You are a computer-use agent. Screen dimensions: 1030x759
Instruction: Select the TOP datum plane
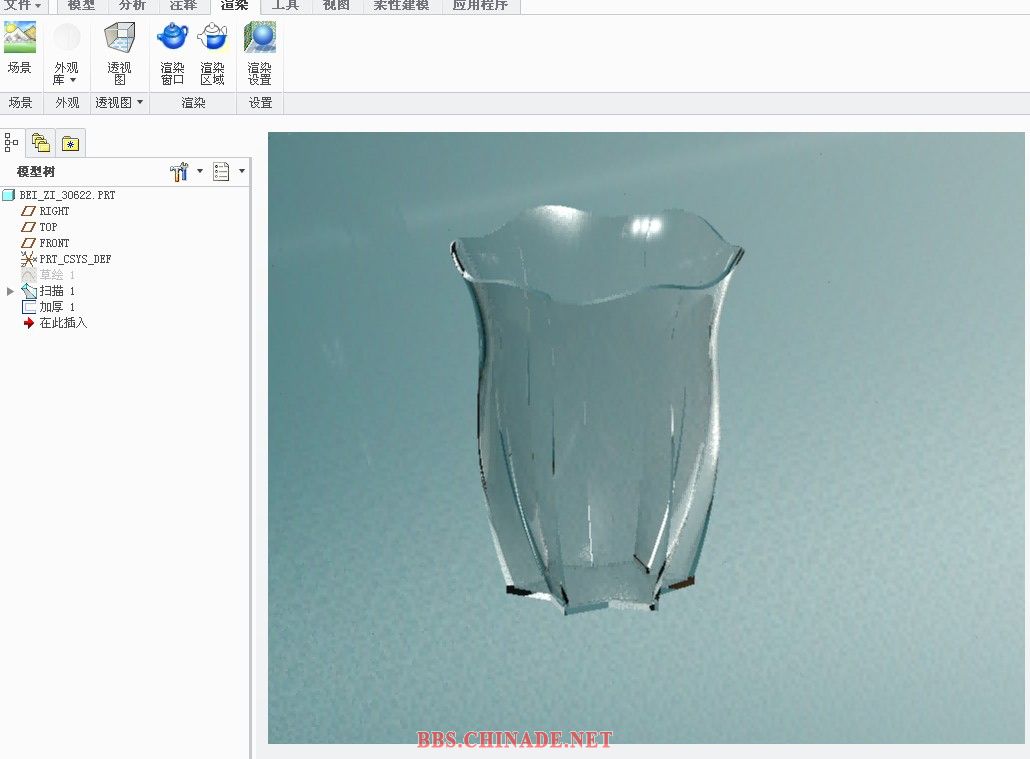coord(48,227)
